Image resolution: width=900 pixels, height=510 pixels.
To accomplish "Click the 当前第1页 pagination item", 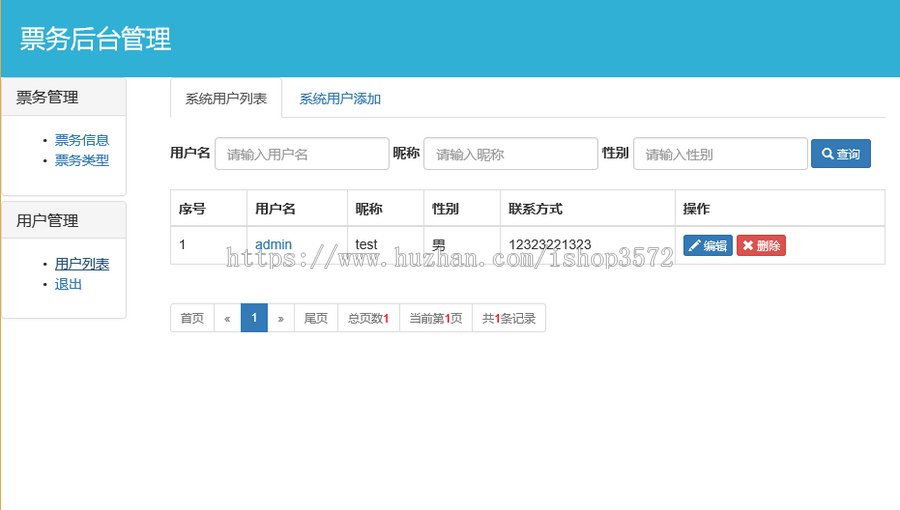I will 436,318.
